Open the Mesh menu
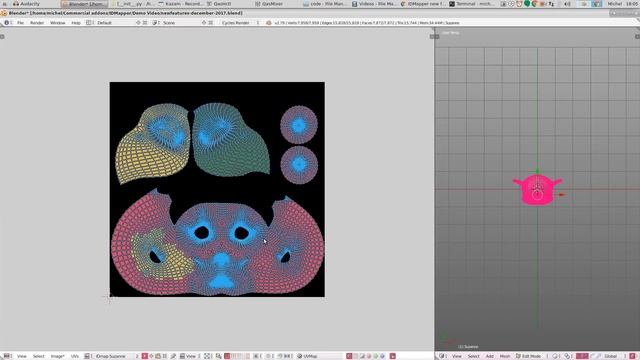This screenshot has height=360, width=640. (x=505, y=356)
